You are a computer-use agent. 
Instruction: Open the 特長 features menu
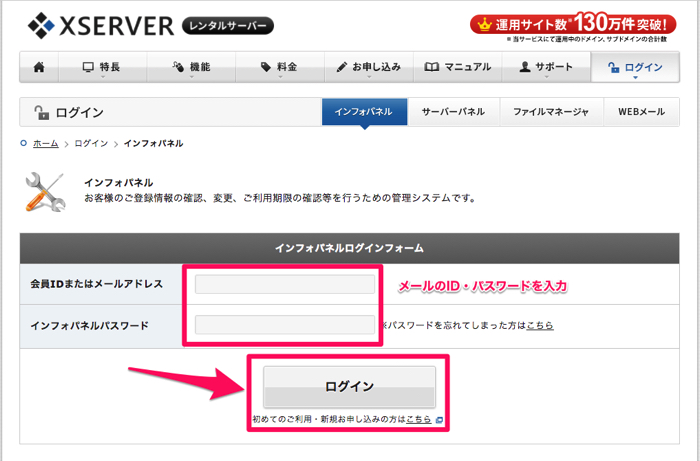tap(103, 67)
